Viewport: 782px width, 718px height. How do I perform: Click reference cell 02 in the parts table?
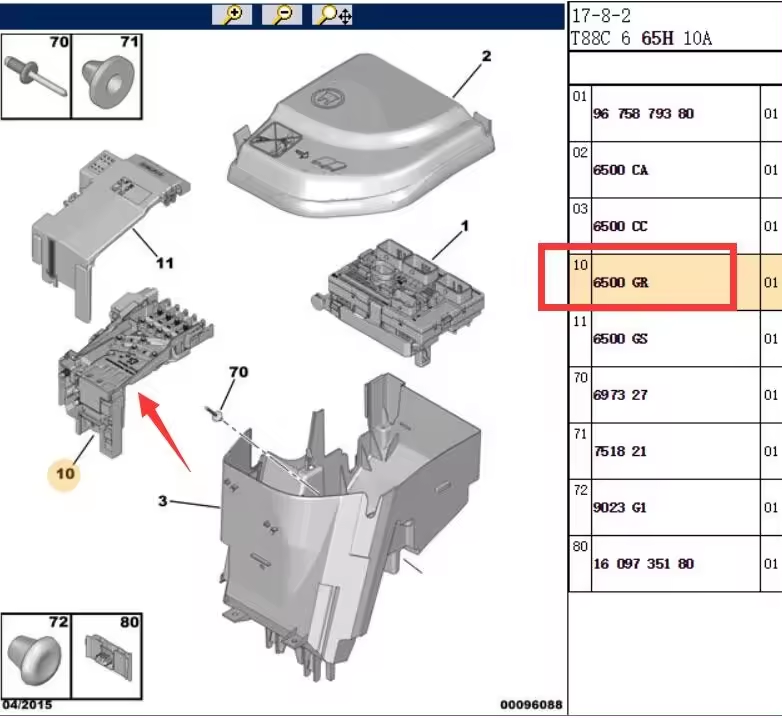coord(580,170)
